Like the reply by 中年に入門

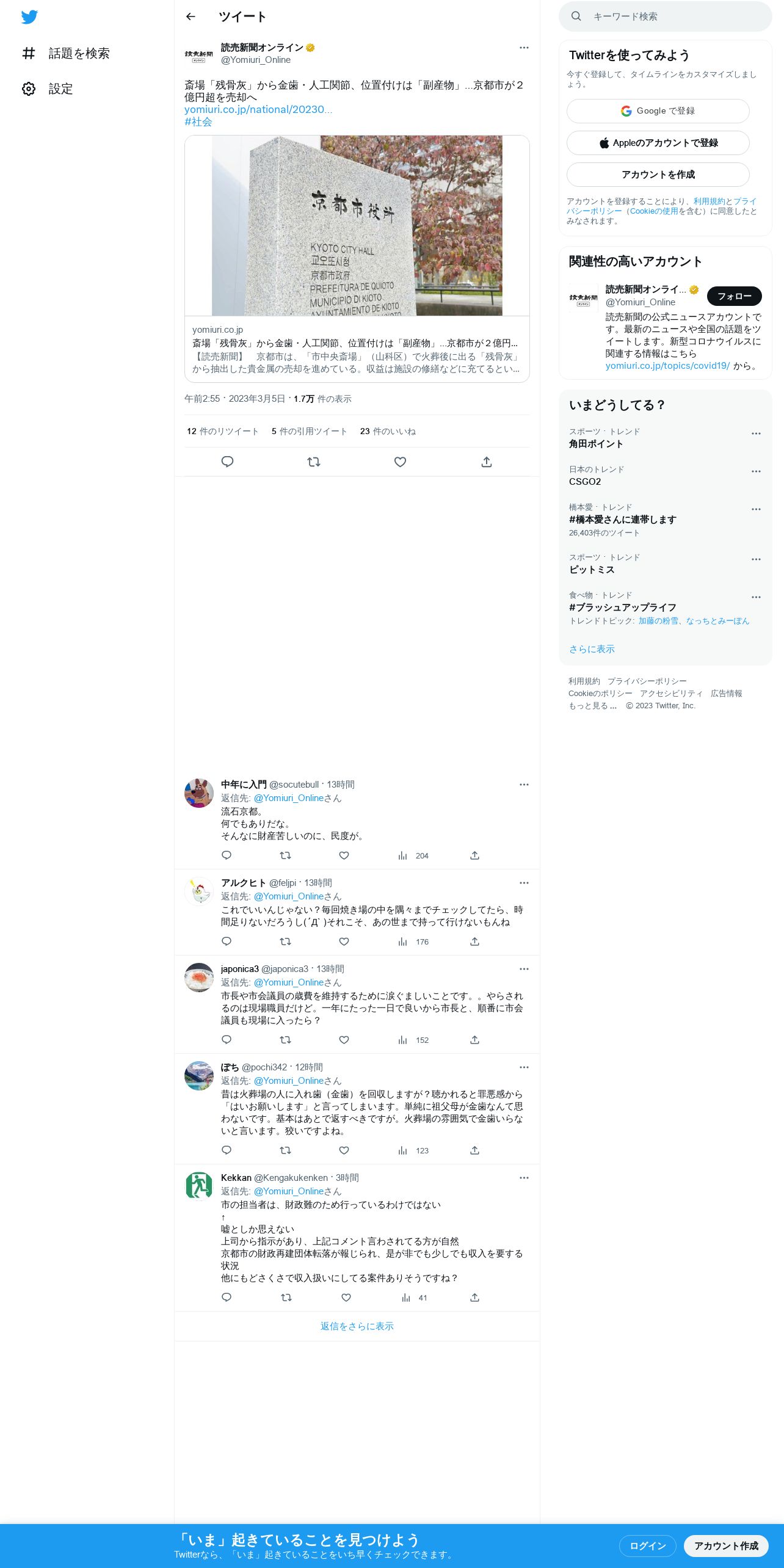point(344,855)
